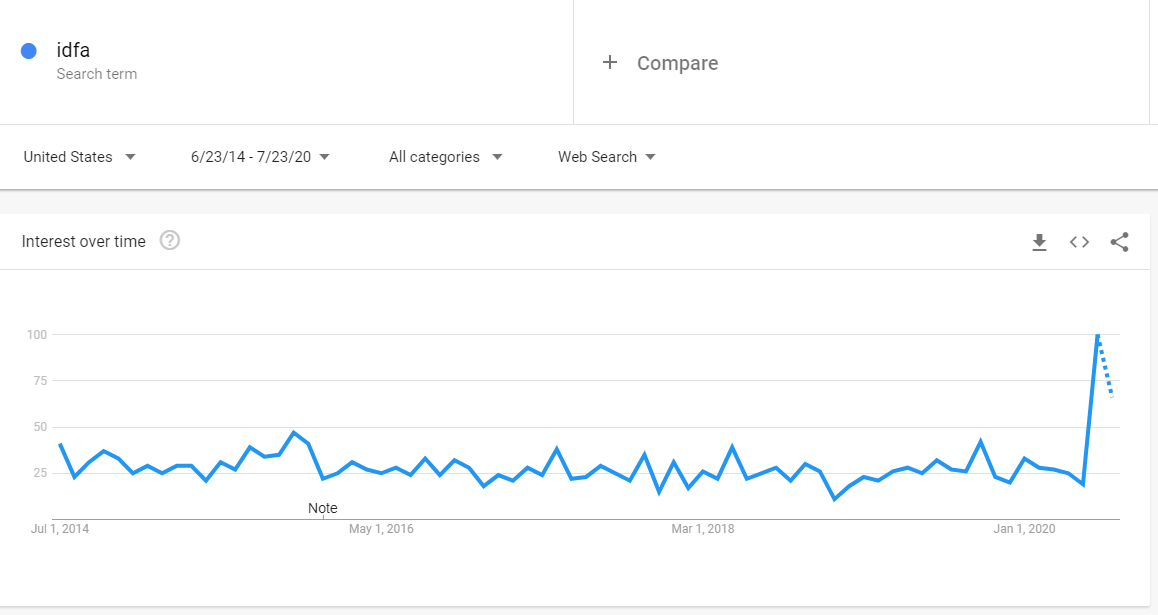Share the interest over time chart
This screenshot has height=615, width=1158.
click(1120, 242)
